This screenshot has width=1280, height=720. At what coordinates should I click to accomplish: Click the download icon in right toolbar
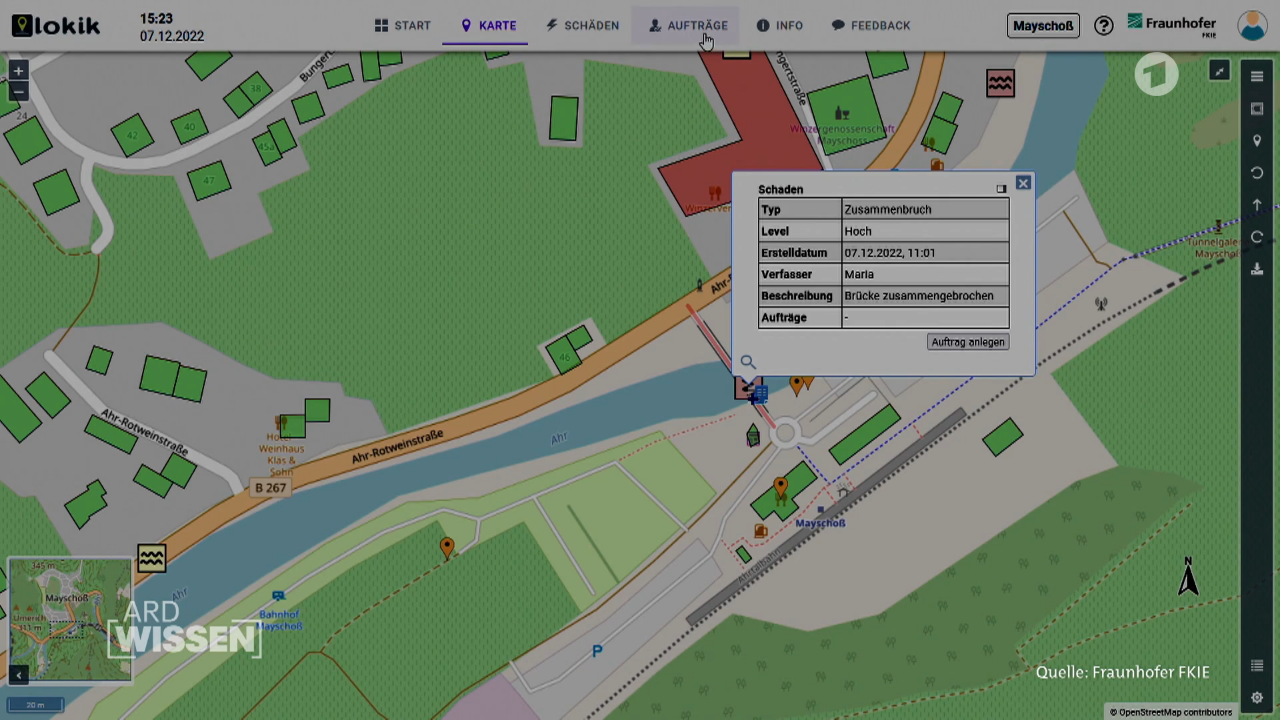tap(1257, 269)
